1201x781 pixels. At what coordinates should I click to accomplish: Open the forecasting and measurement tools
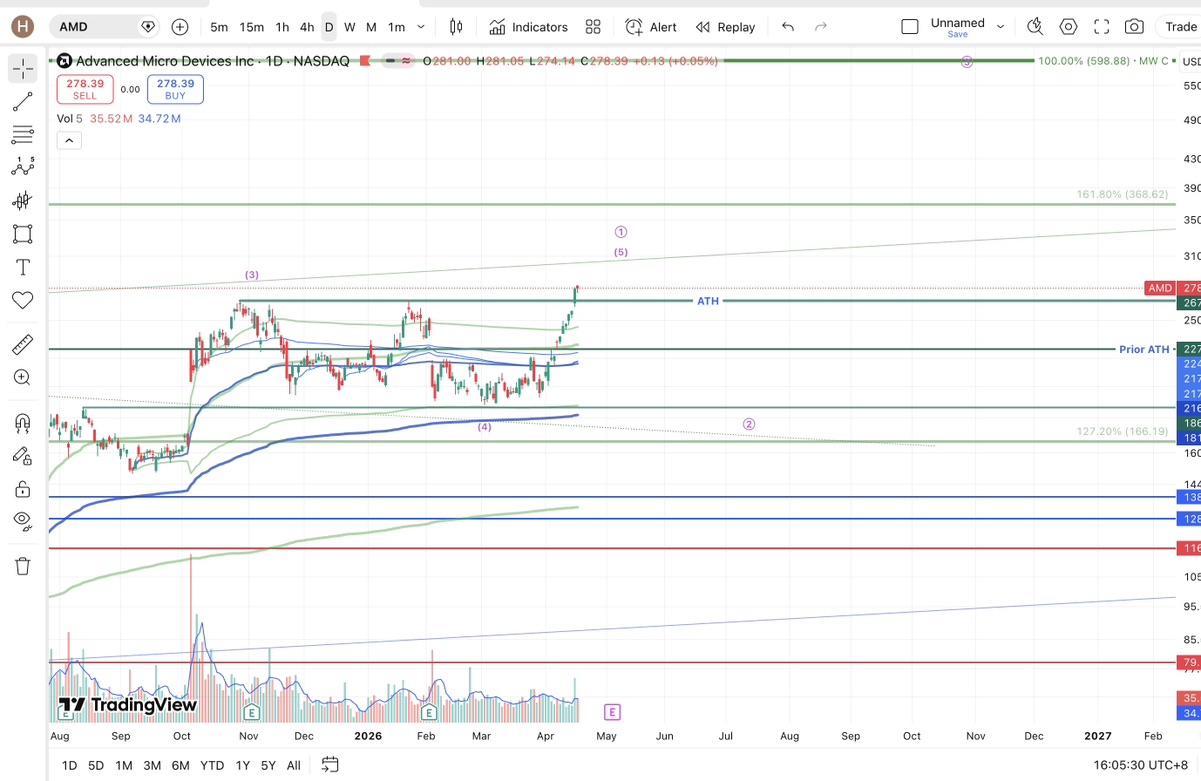click(x=22, y=201)
